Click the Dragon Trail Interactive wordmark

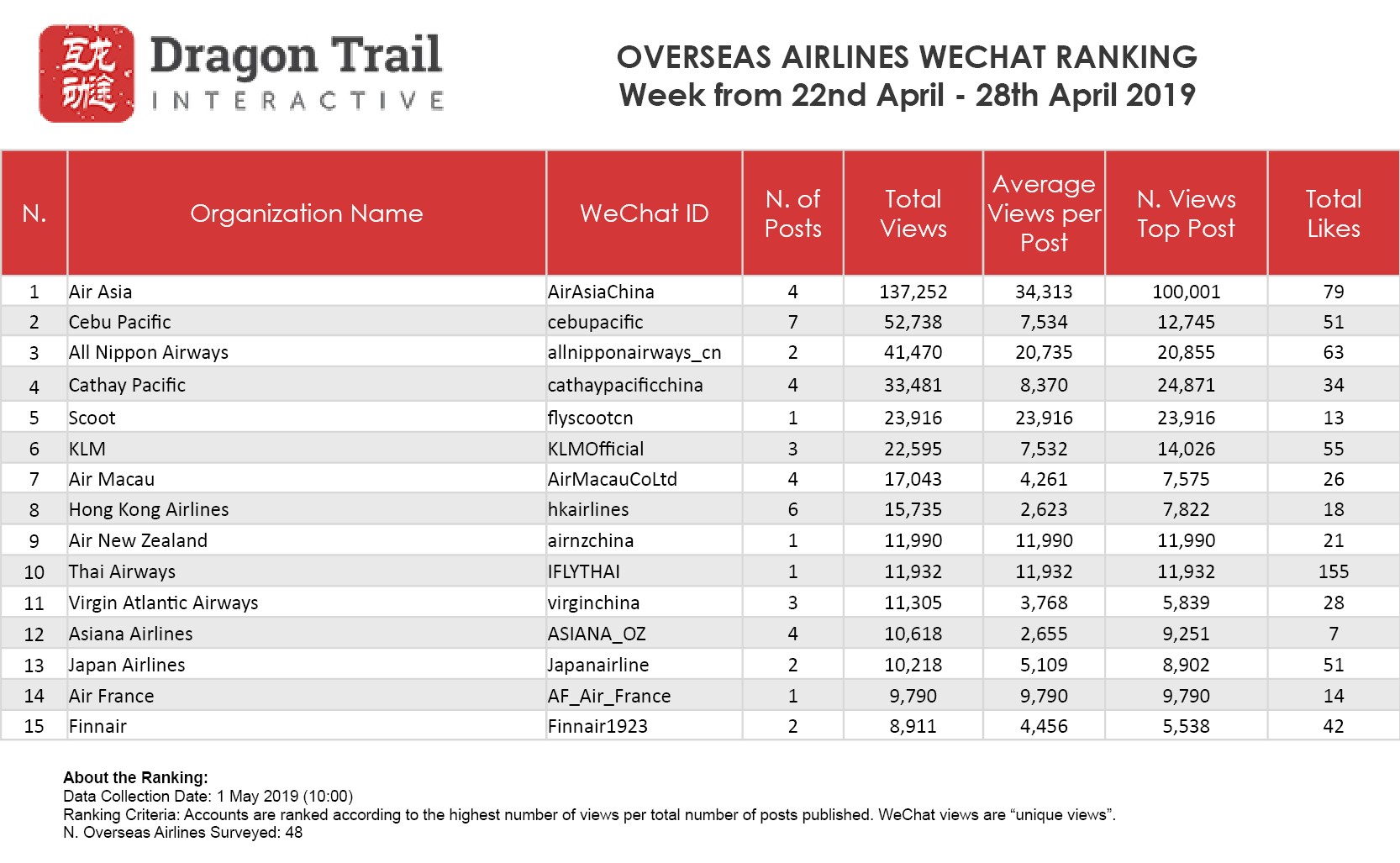pos(297,72)
